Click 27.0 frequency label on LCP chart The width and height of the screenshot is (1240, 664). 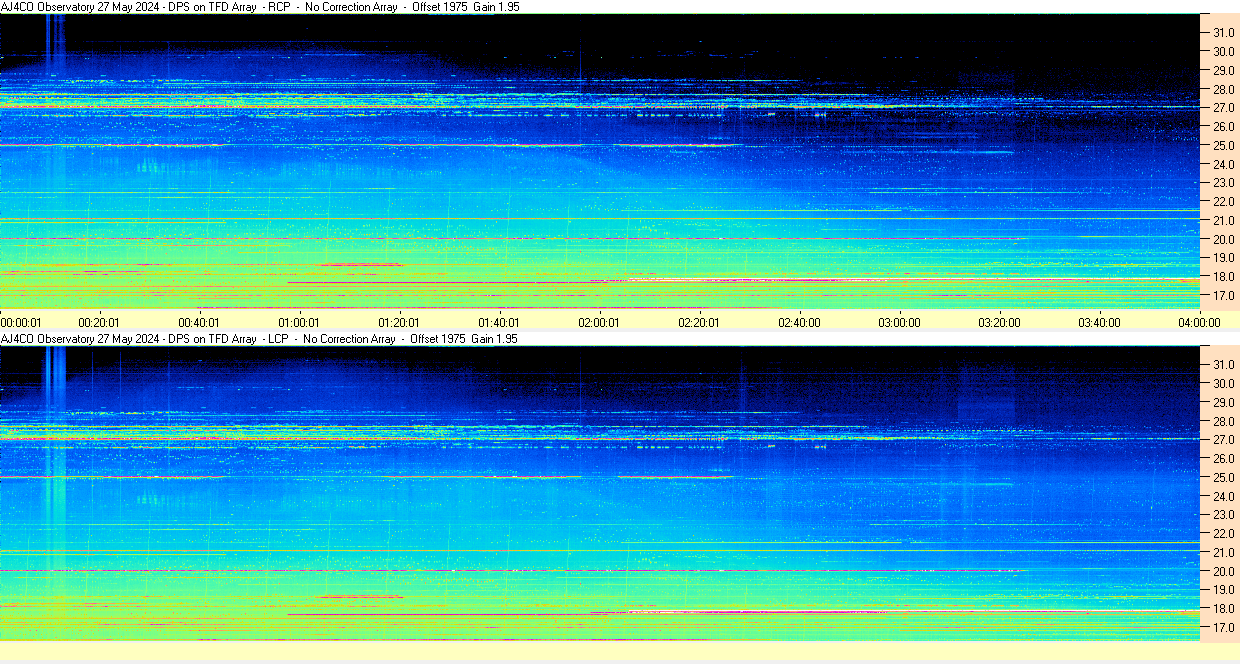[1223, 439]
